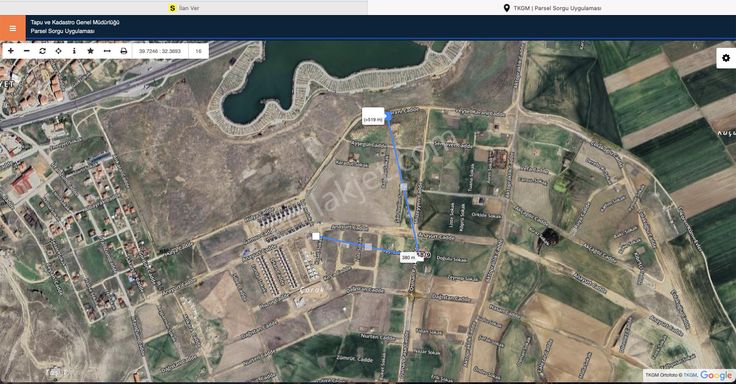Click the 380 m measurement label
The height and width of the screenshot is (384, 736).
(x=408, y=257)
